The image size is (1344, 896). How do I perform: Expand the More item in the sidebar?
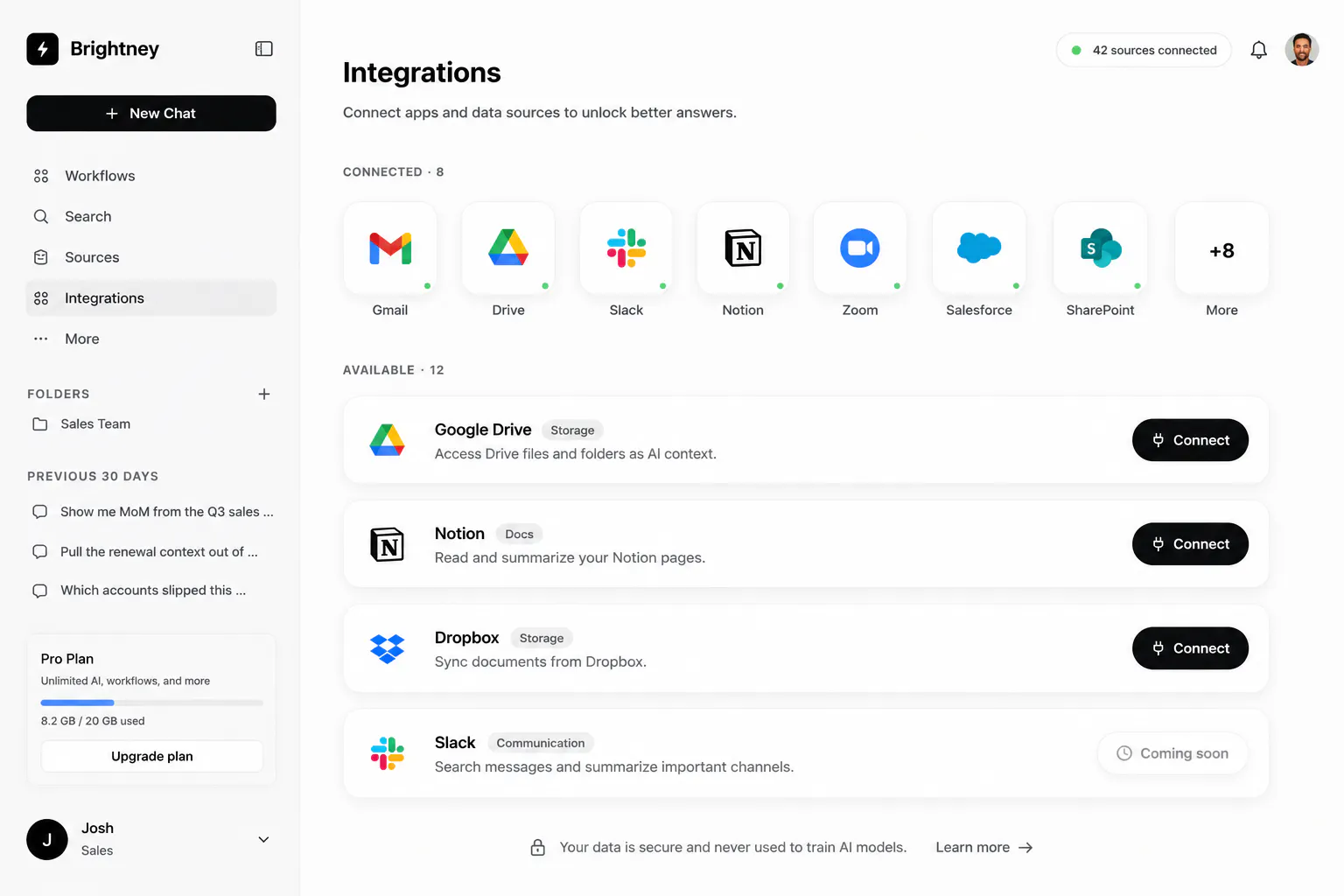tap(151, 339)
